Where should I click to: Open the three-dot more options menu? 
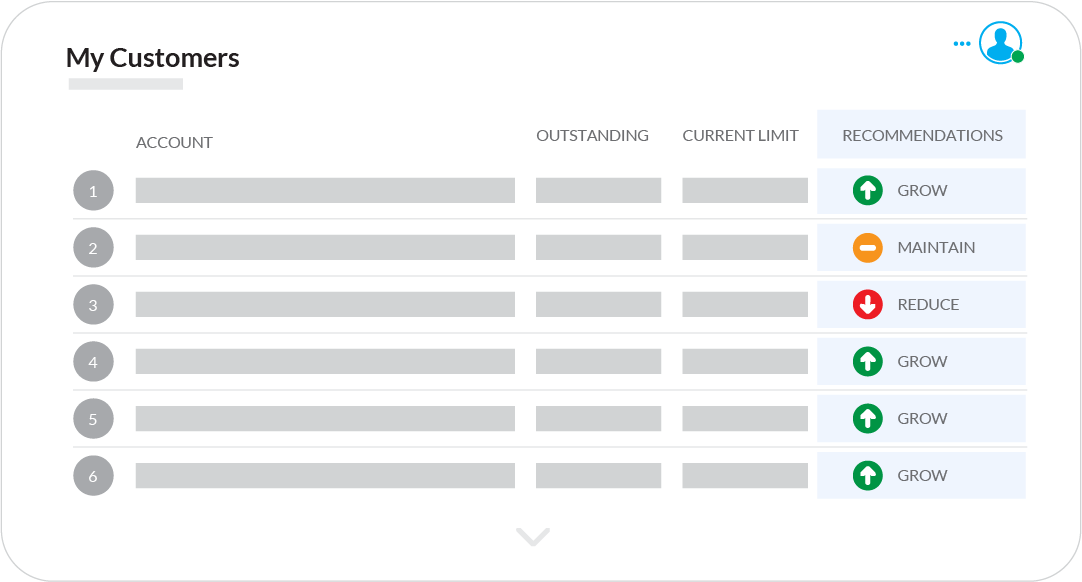(x=962, y=44)
